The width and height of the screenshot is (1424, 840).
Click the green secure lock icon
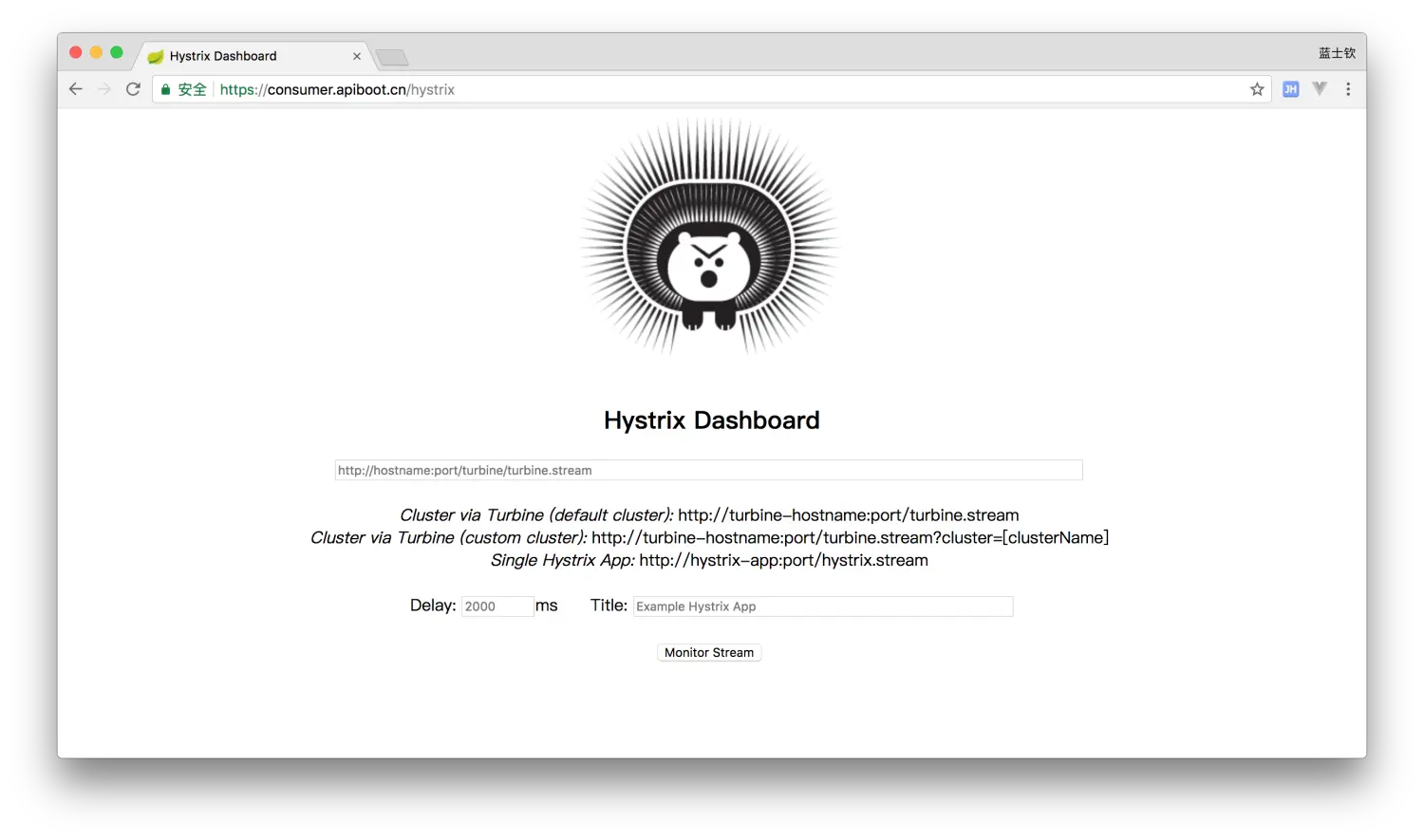tap(165, 89)
